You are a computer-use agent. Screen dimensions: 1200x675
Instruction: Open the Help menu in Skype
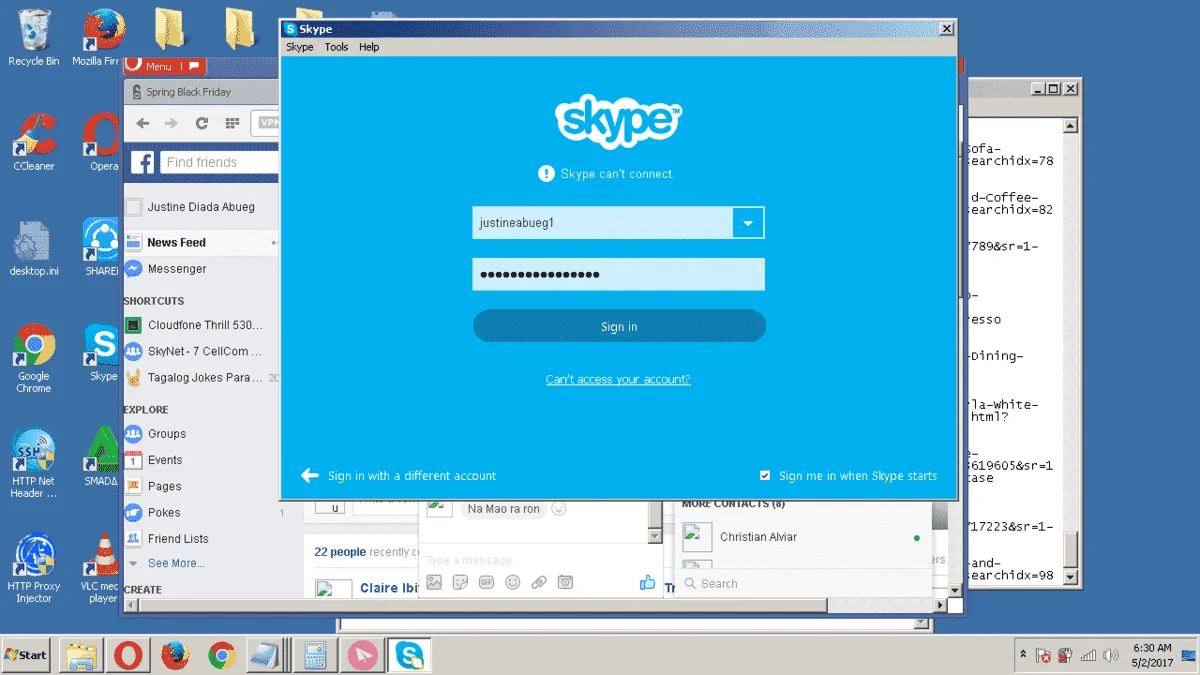click(369, 47)
